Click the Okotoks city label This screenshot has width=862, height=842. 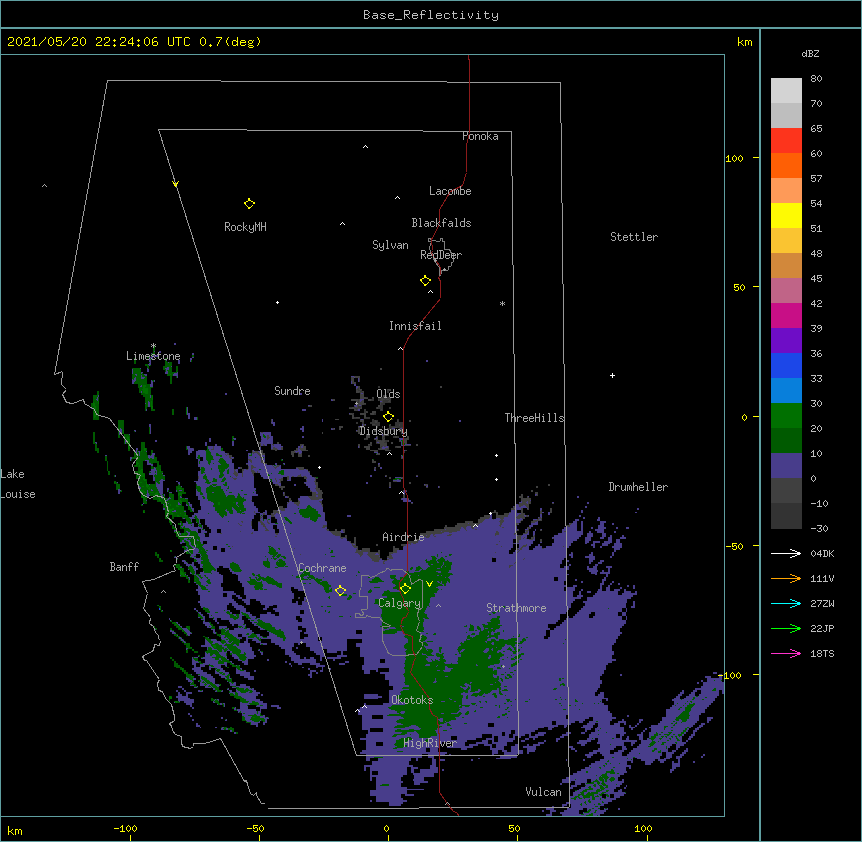(412, 700)
